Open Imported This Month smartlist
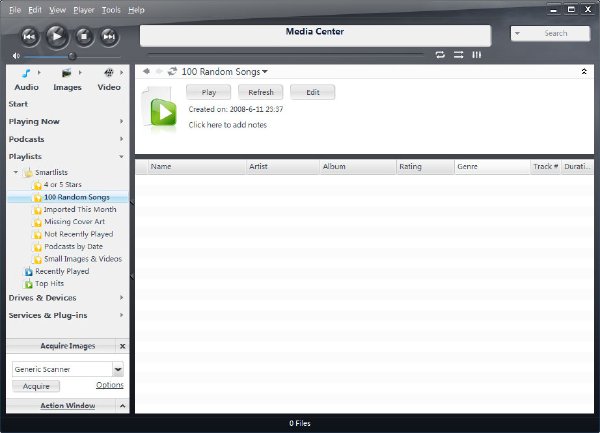600x433 pixels. click(x=80, y=210)
